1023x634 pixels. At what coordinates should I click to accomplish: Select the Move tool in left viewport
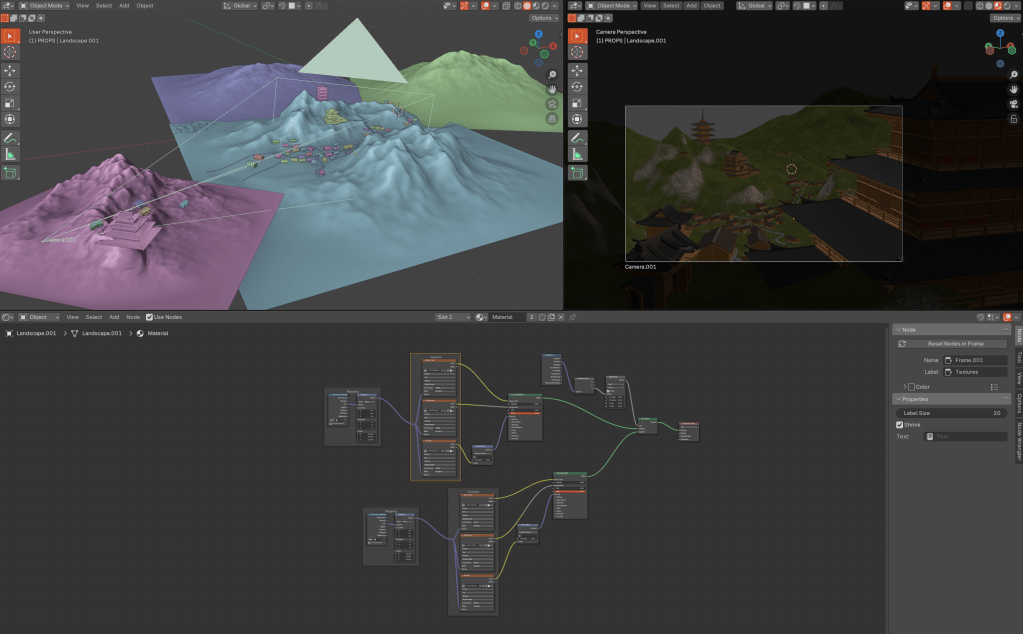[x=10, y=70]
